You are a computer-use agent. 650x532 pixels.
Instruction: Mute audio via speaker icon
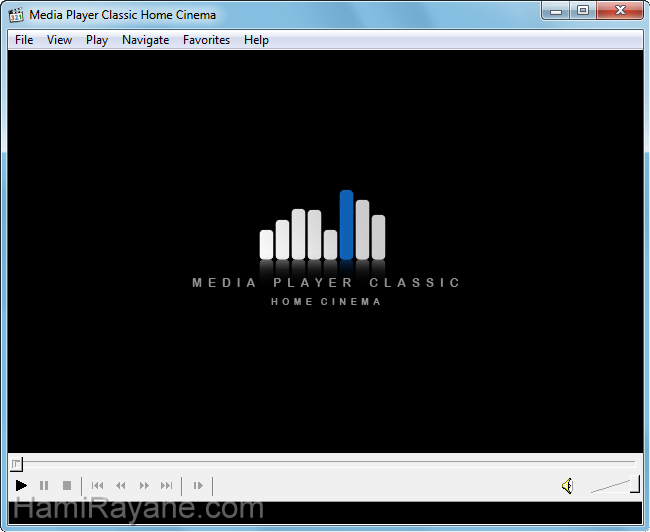(568, 486)
